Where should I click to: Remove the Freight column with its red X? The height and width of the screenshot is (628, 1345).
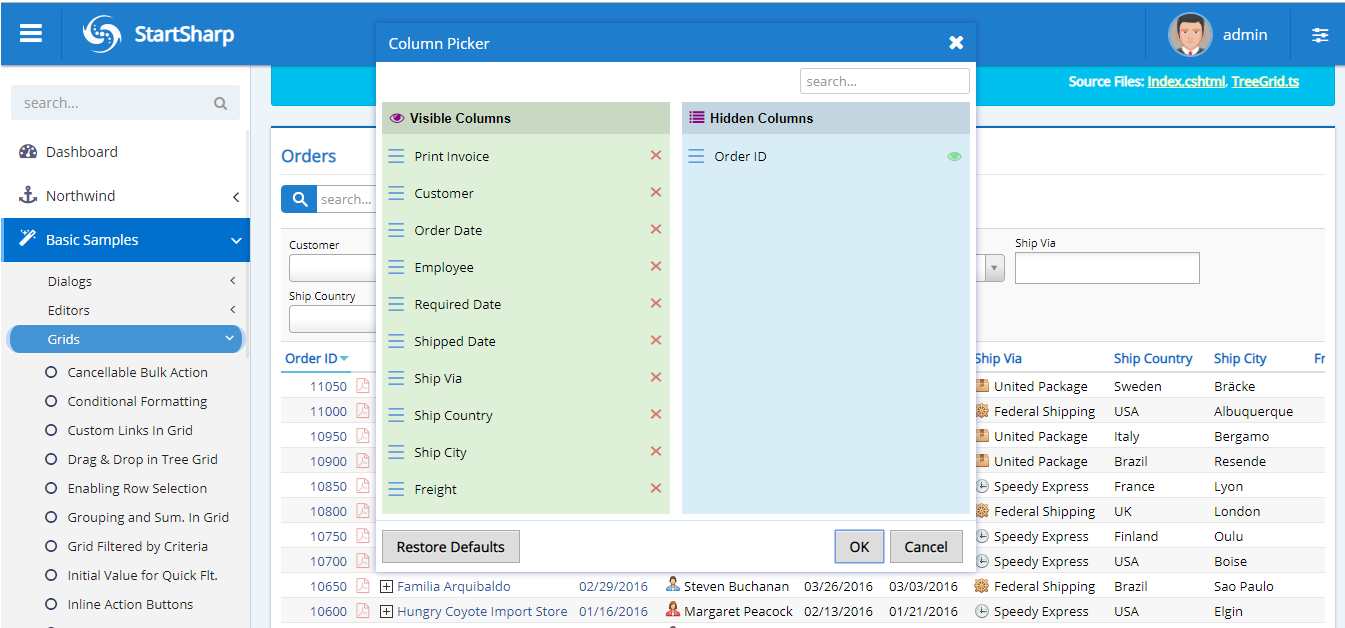(656, 489)
